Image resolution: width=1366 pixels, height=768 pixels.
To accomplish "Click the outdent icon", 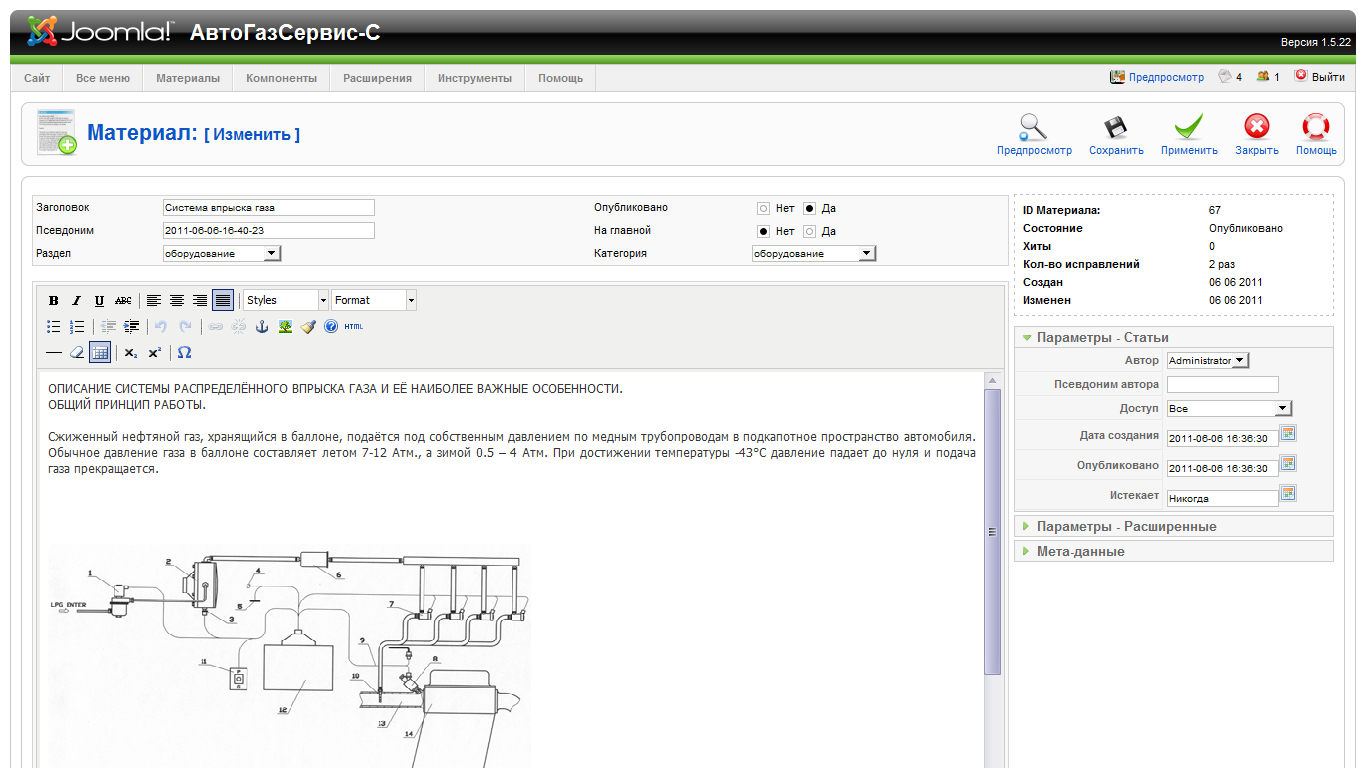I will (109, 326).
